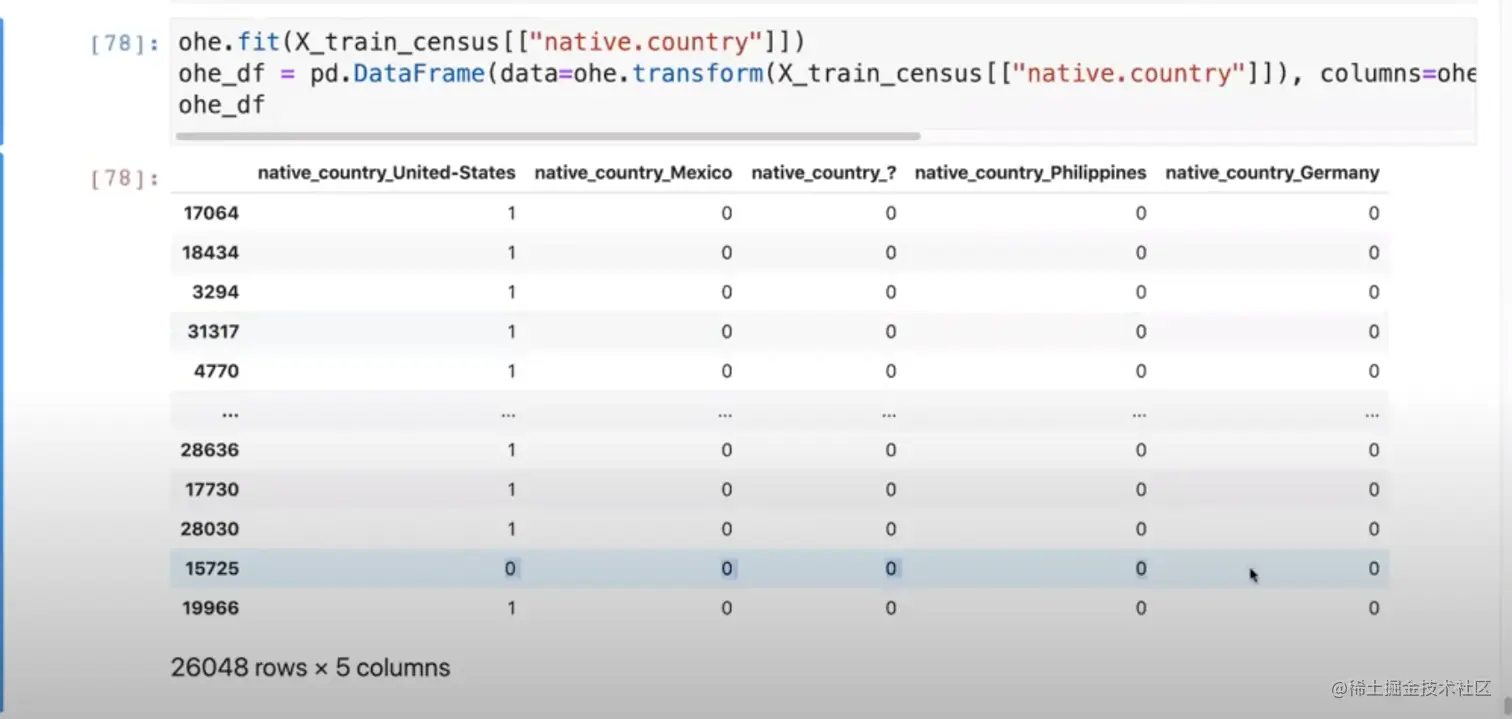Click the ohe.fit code line
The width and height of the screenshot is (1512, 719).
(491, 44)
